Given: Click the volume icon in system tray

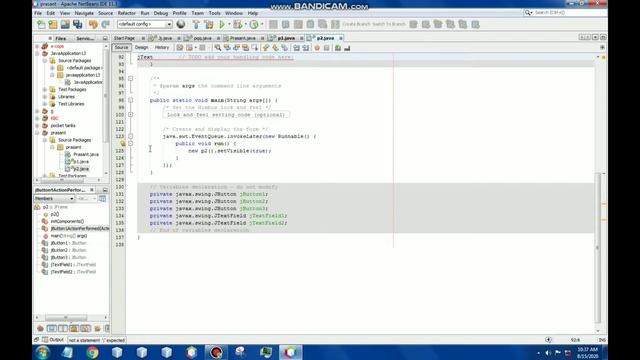Looking at the screenshot, I should [548, 353].
